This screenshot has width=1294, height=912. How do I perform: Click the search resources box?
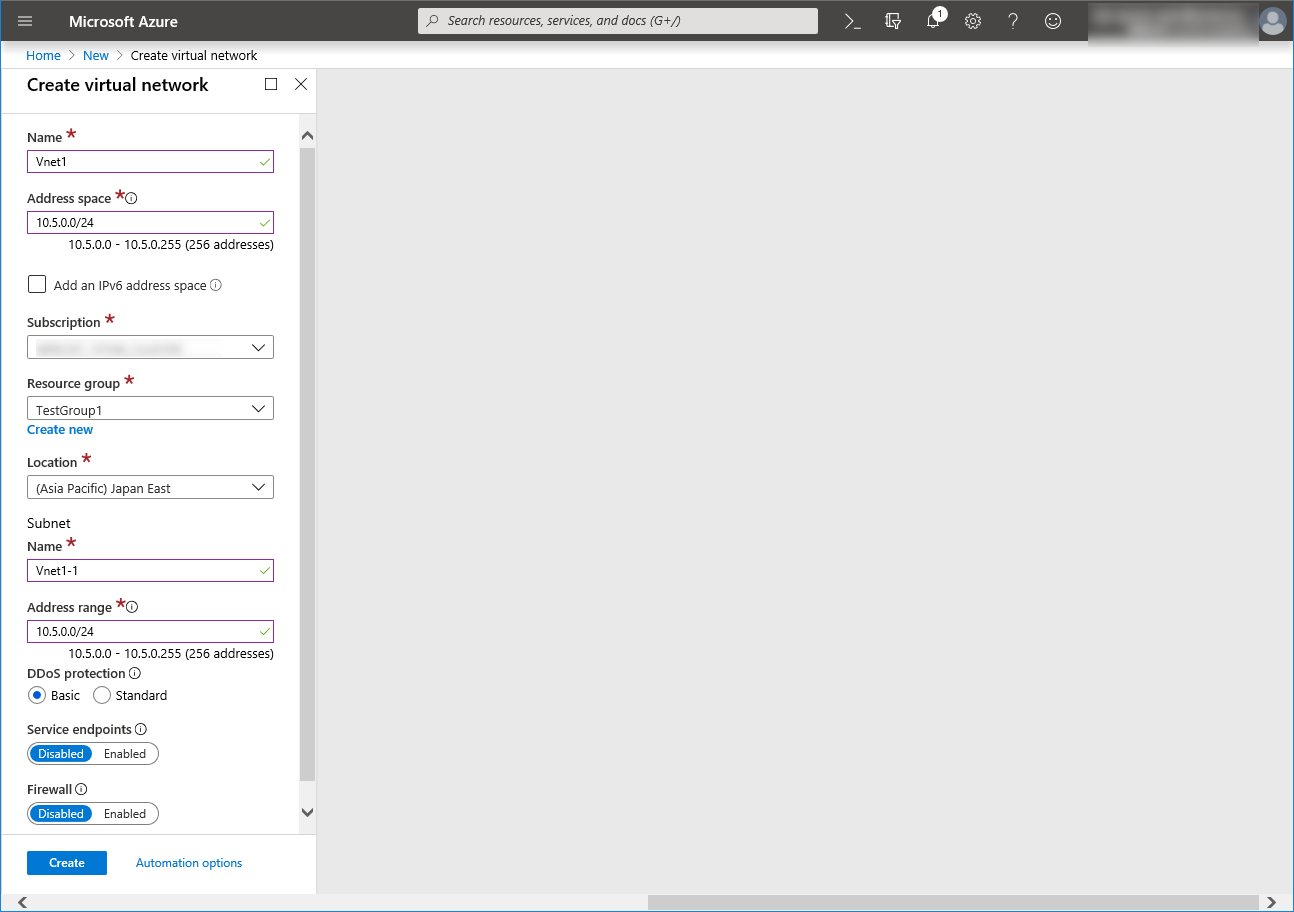(x=618, y=21)
